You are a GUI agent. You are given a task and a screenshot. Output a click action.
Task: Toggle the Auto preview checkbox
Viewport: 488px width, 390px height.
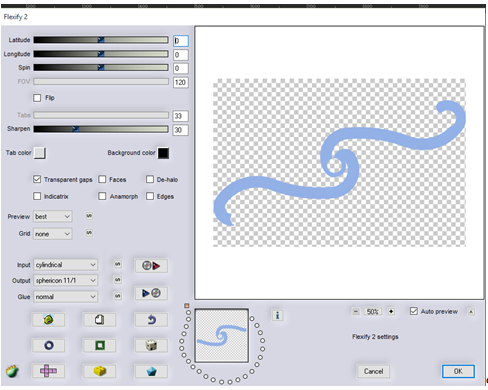pyautogui.click(x=414, y=311)
